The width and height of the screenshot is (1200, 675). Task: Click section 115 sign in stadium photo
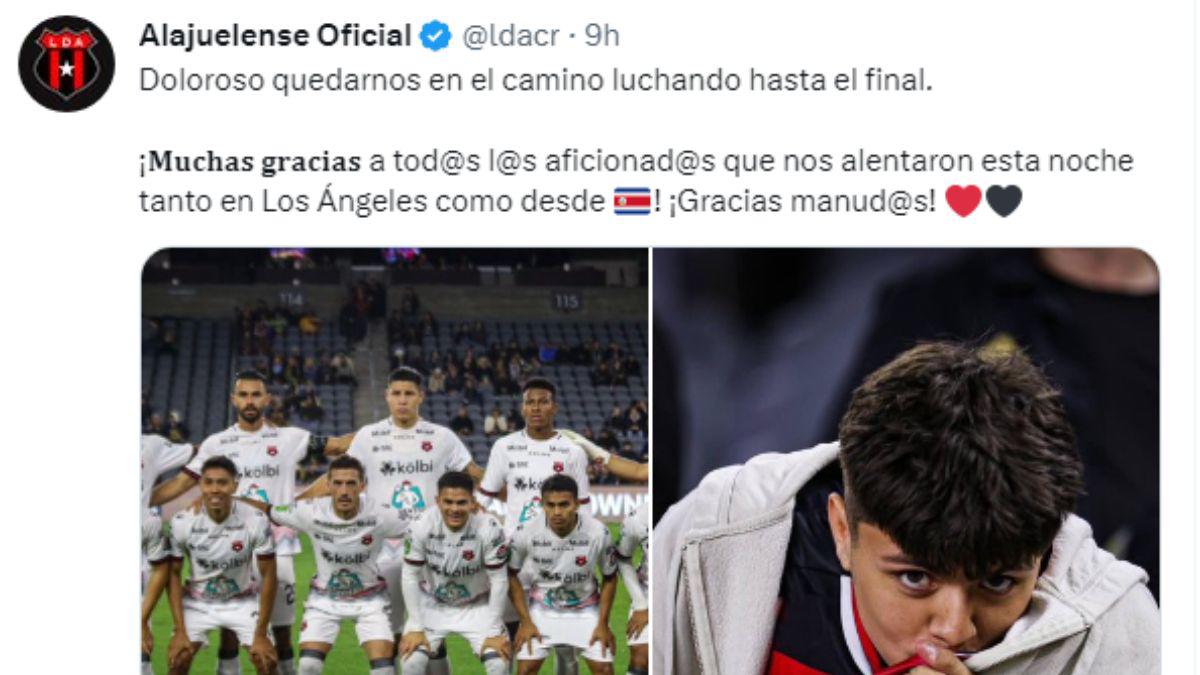click(567, 300)
